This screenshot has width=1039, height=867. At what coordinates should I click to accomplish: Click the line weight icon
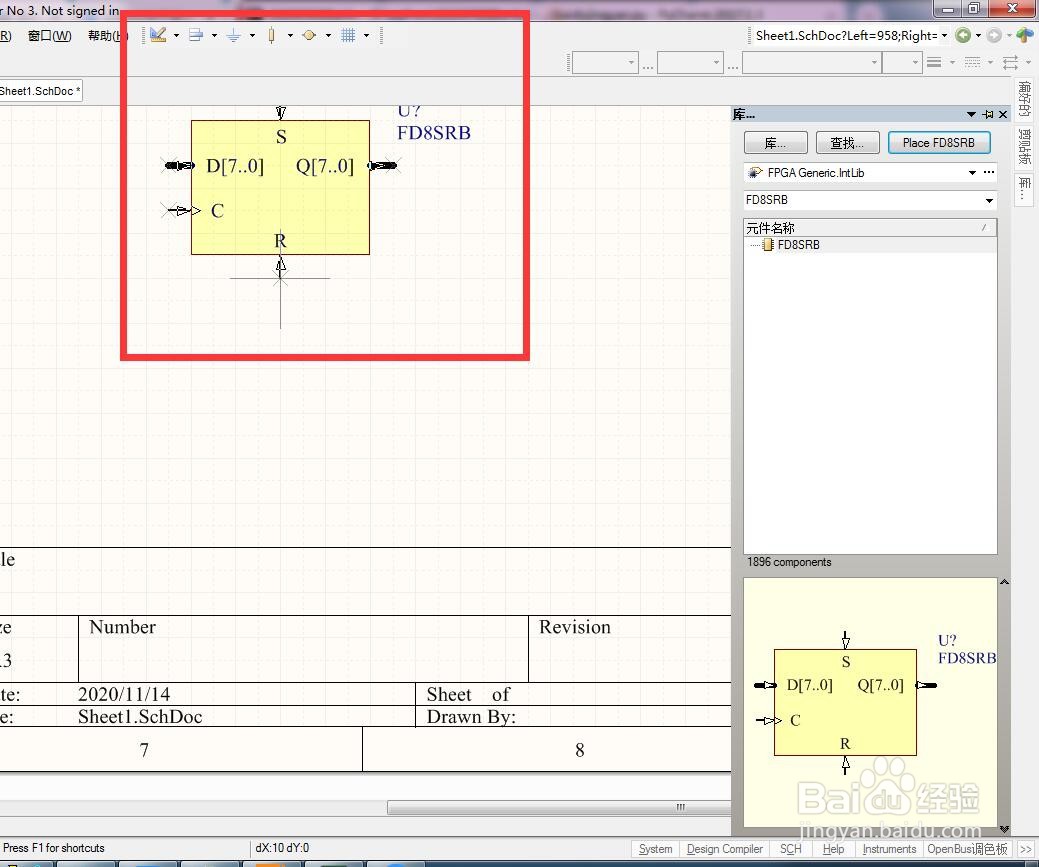[x=934, y=62]
